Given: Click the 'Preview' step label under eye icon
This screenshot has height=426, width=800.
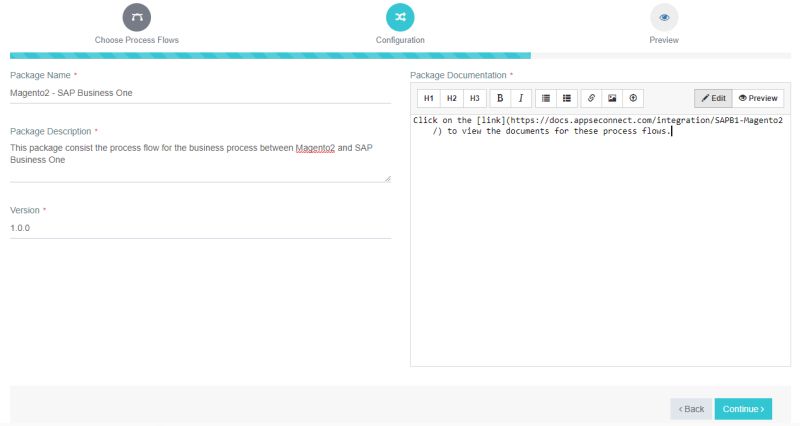Looking at the screenshot, I should [x=664, y=40].
